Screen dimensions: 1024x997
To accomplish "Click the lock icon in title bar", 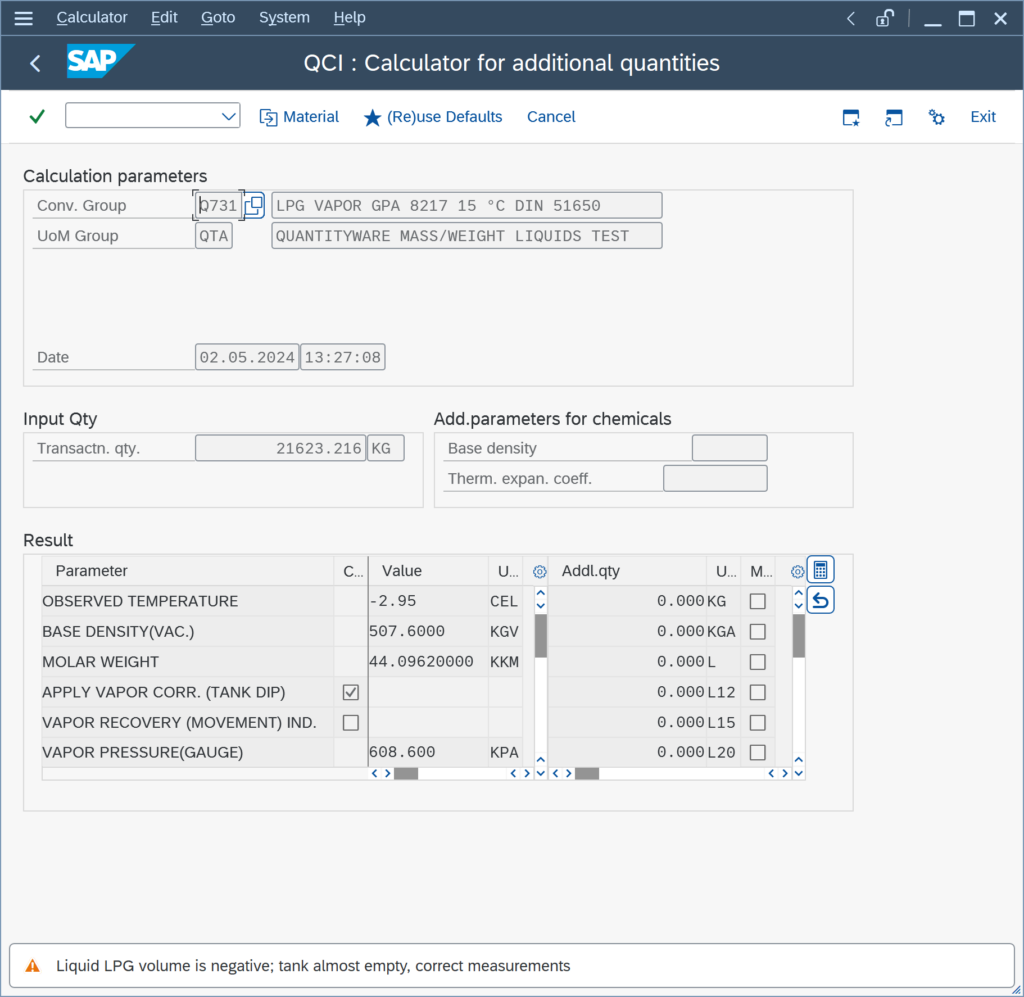I will (884, 18).
